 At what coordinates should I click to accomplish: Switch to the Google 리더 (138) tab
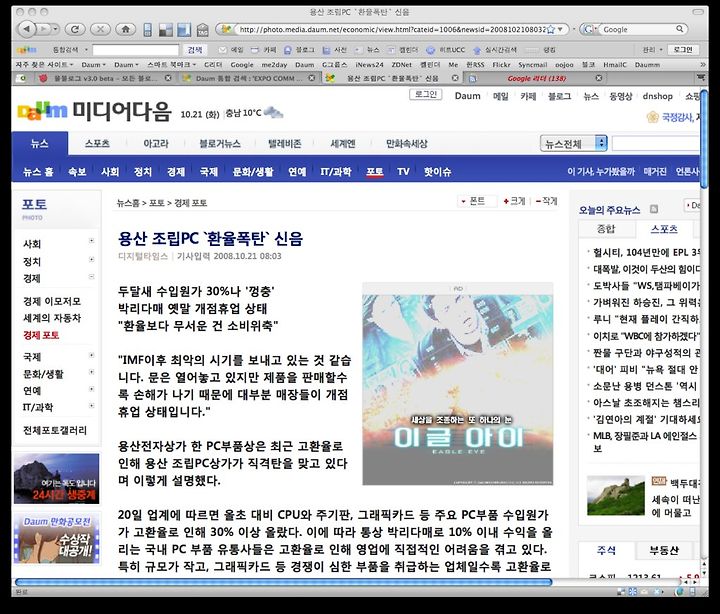point(536,79)
